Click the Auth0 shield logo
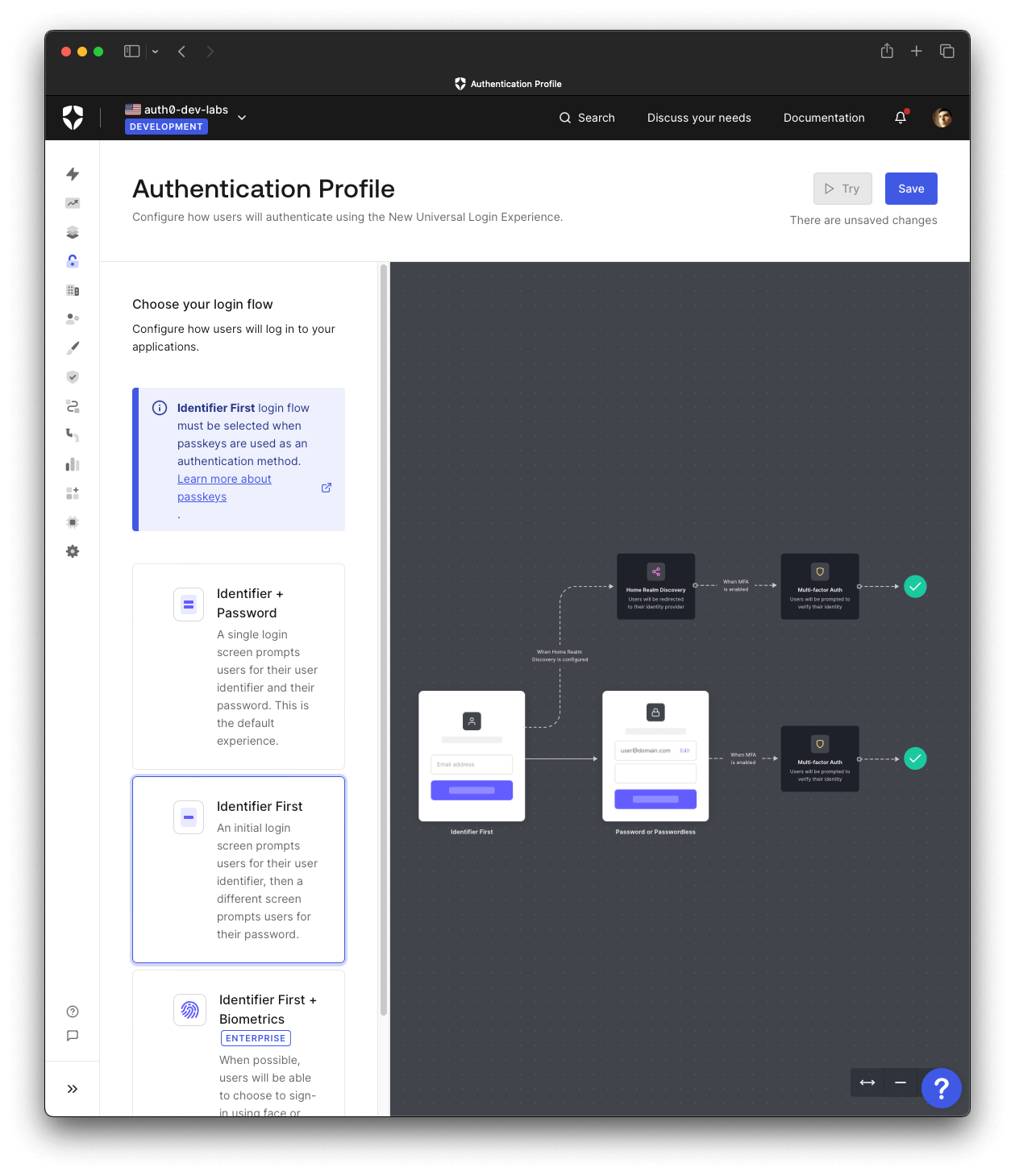Viewport: 1015px width, 1176px height. coord(73,117)
